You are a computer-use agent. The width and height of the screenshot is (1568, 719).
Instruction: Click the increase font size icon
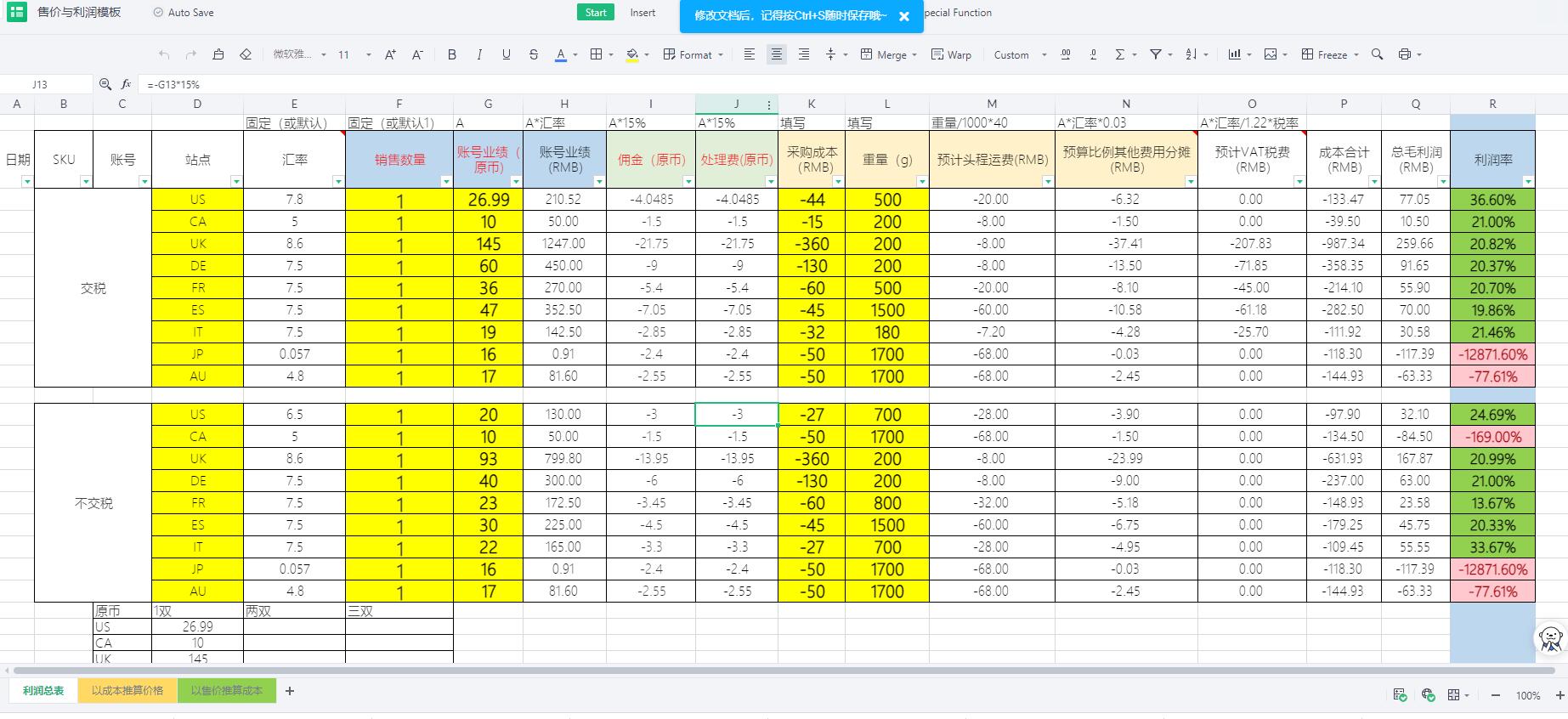pyautogui.click(x=390, y=54)
